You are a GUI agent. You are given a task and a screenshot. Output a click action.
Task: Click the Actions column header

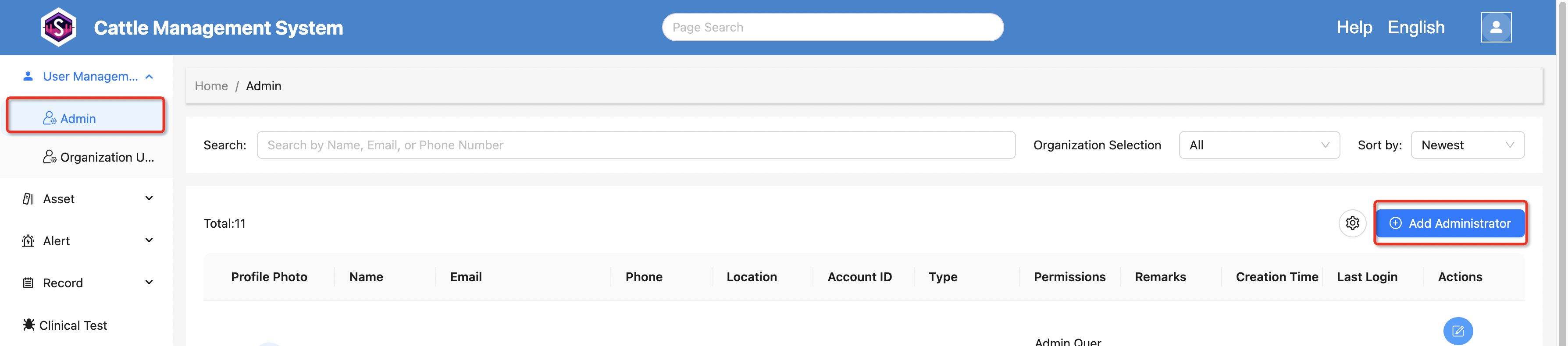point(1459,277)
